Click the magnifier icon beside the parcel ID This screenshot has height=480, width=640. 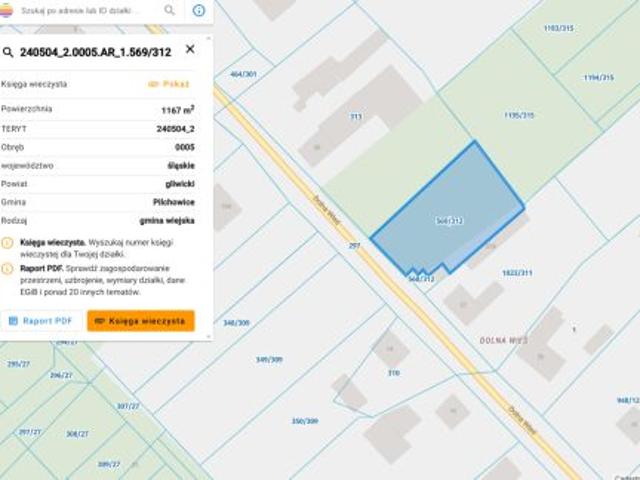pos(8,52)
